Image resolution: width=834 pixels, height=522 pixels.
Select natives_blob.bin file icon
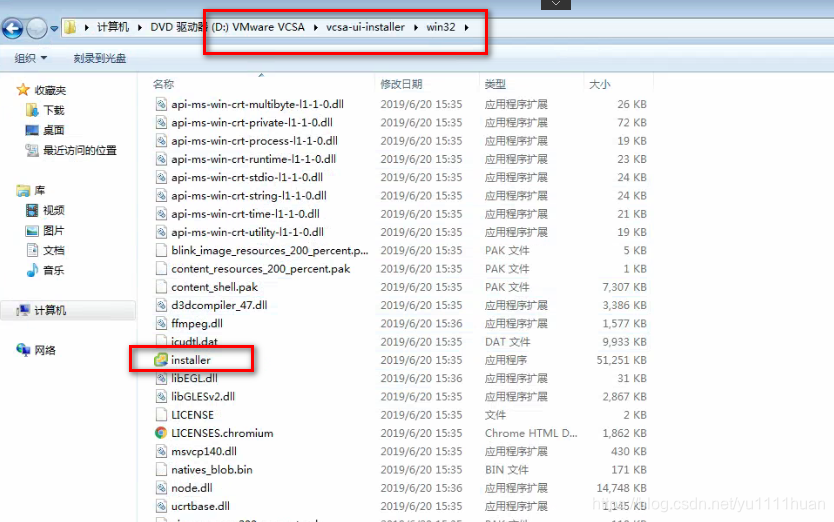[x=161, y=470]
